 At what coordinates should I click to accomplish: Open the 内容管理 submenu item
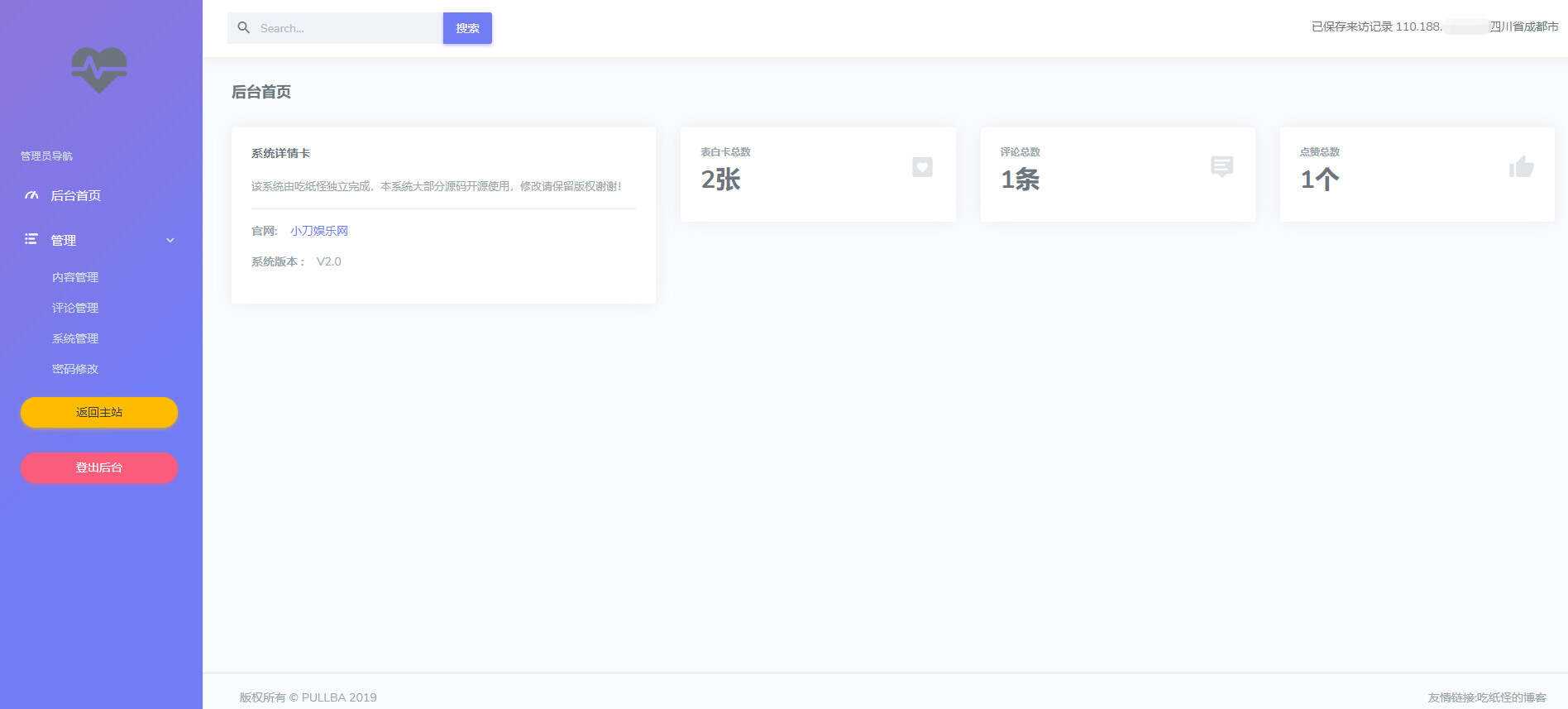(x=75, y=277)
